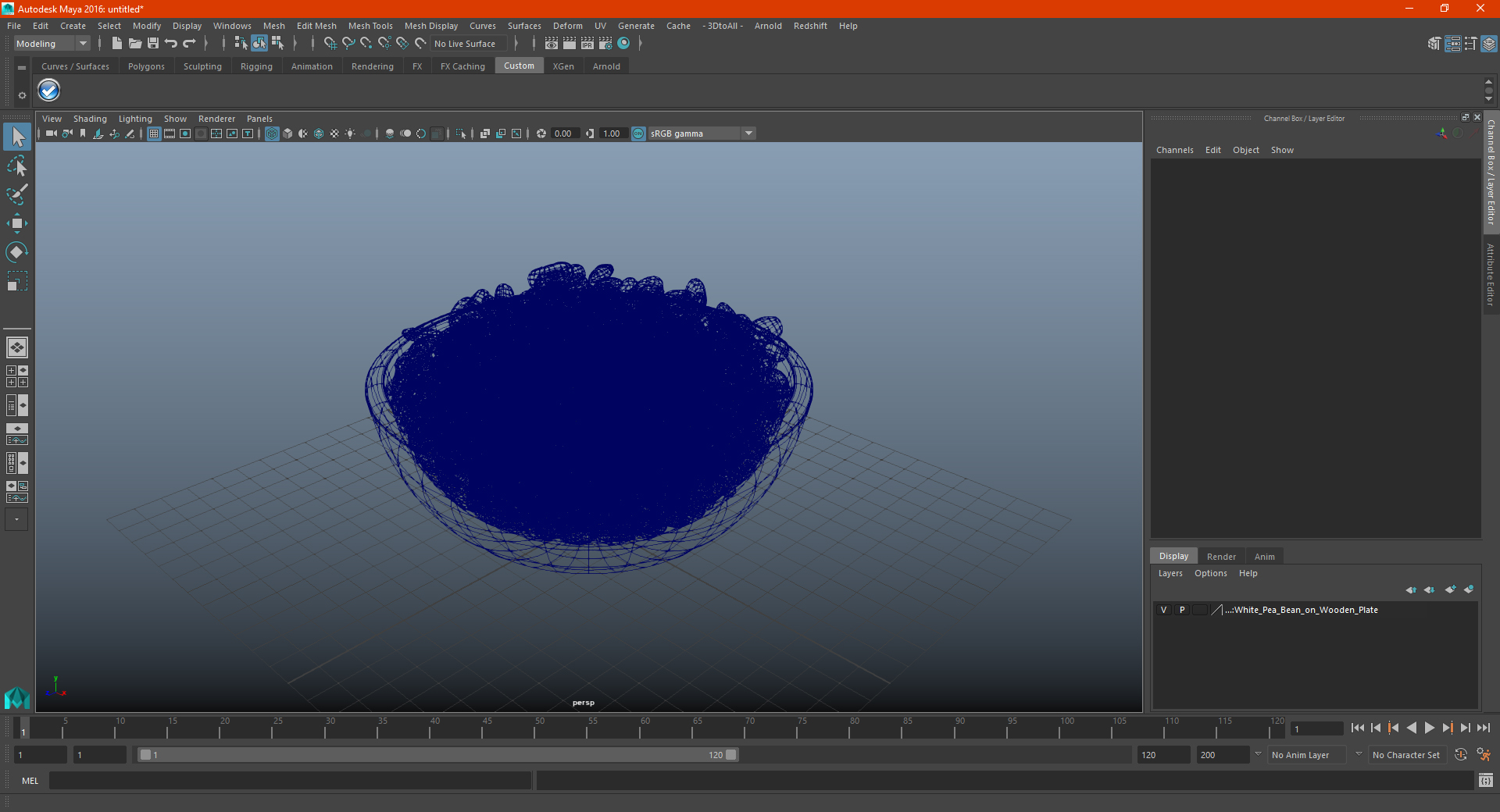Toggle viewport grid display icon
Screen dimensions: 1500x812
[154, 134]
